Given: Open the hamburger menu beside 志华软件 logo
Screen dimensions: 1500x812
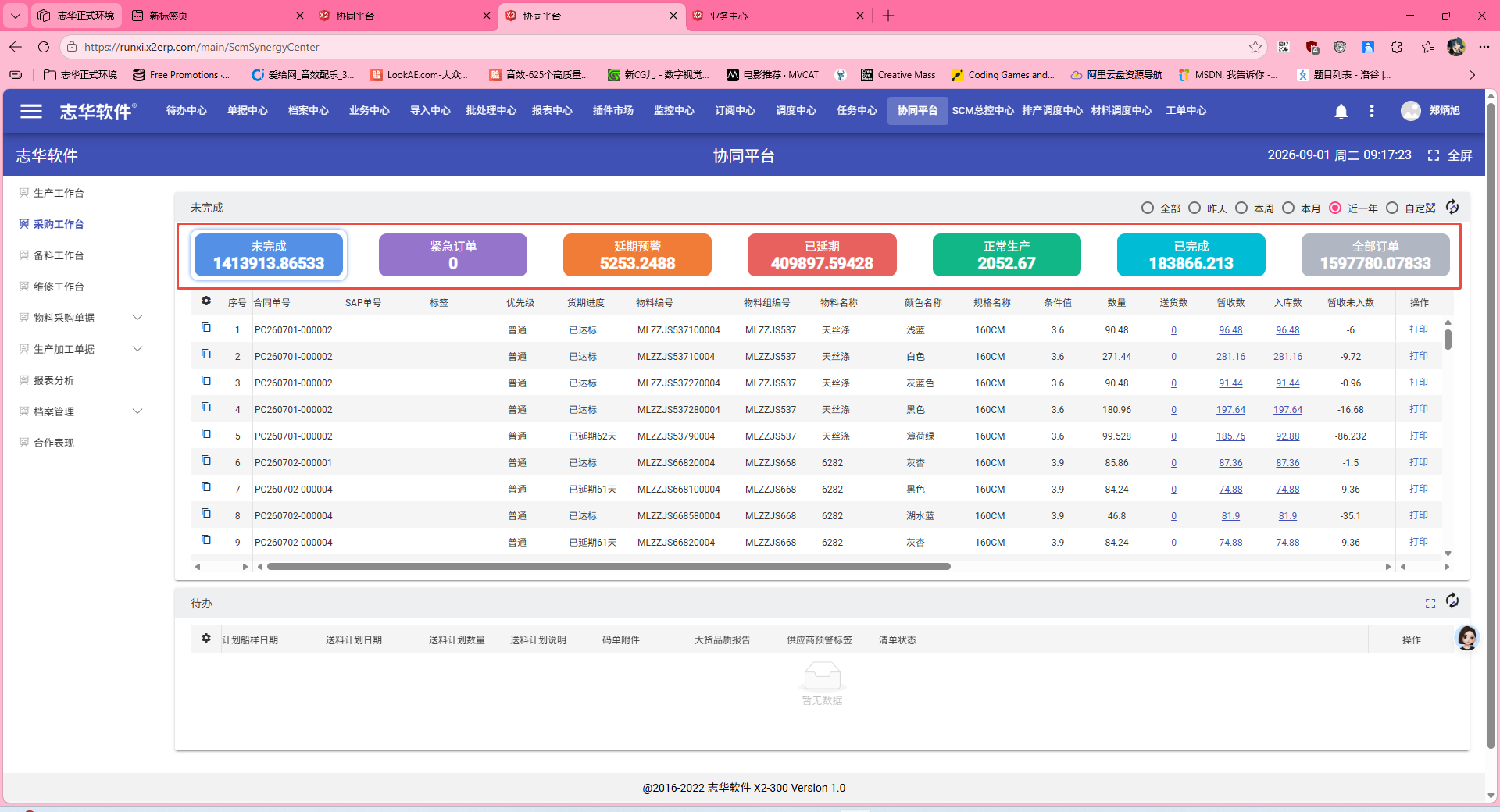Looking at the screenshot, I should pos(31,111).
